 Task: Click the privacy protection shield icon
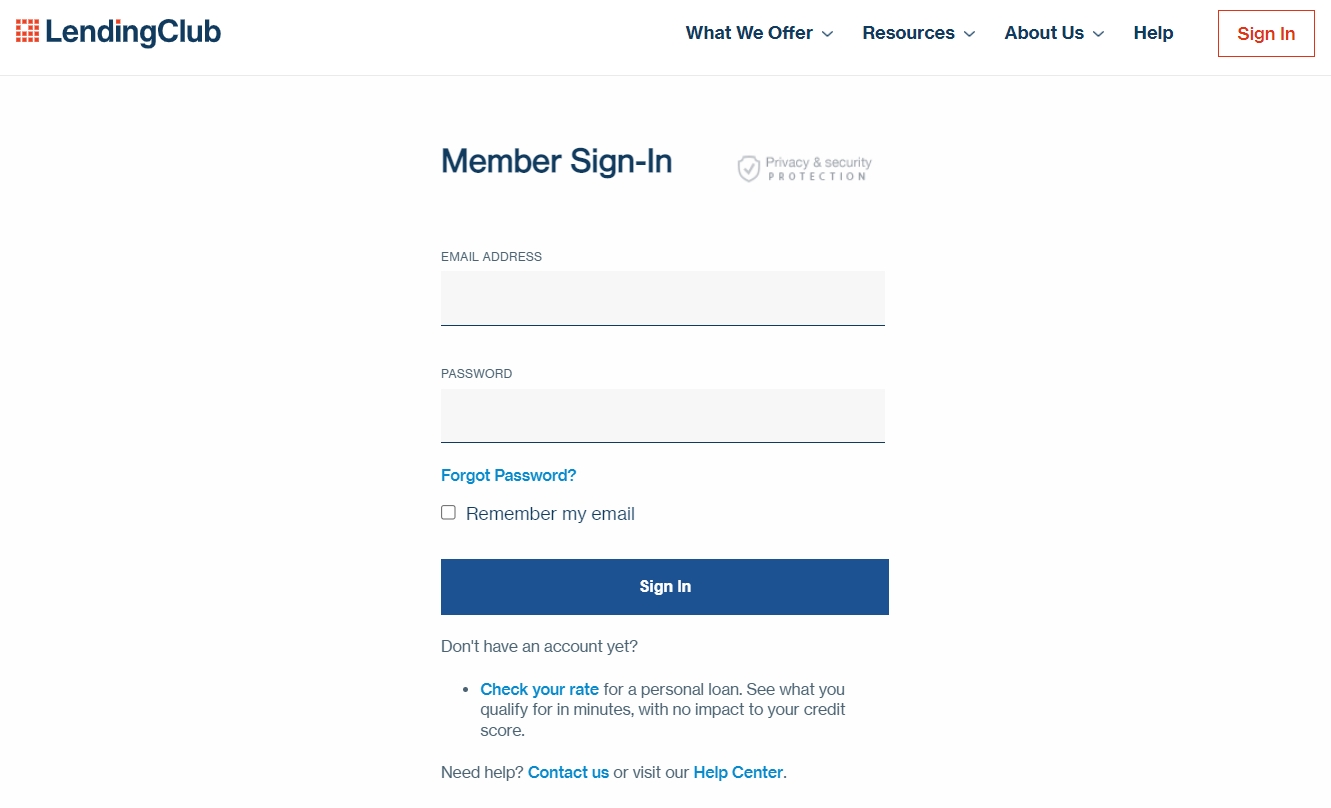click(x=748, y=168)
